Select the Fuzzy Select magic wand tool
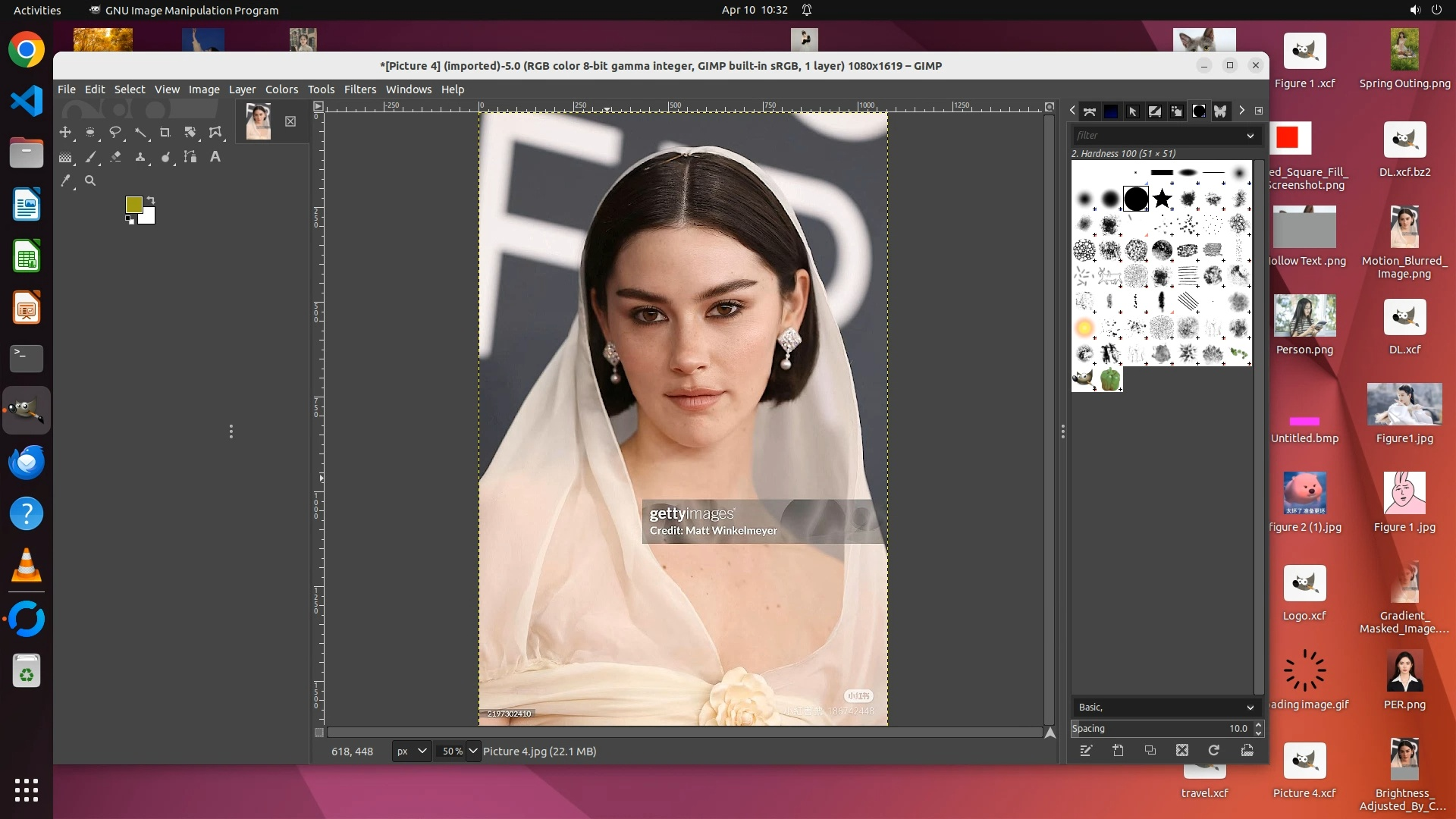The image size is (1456, 819). (140, 133)
